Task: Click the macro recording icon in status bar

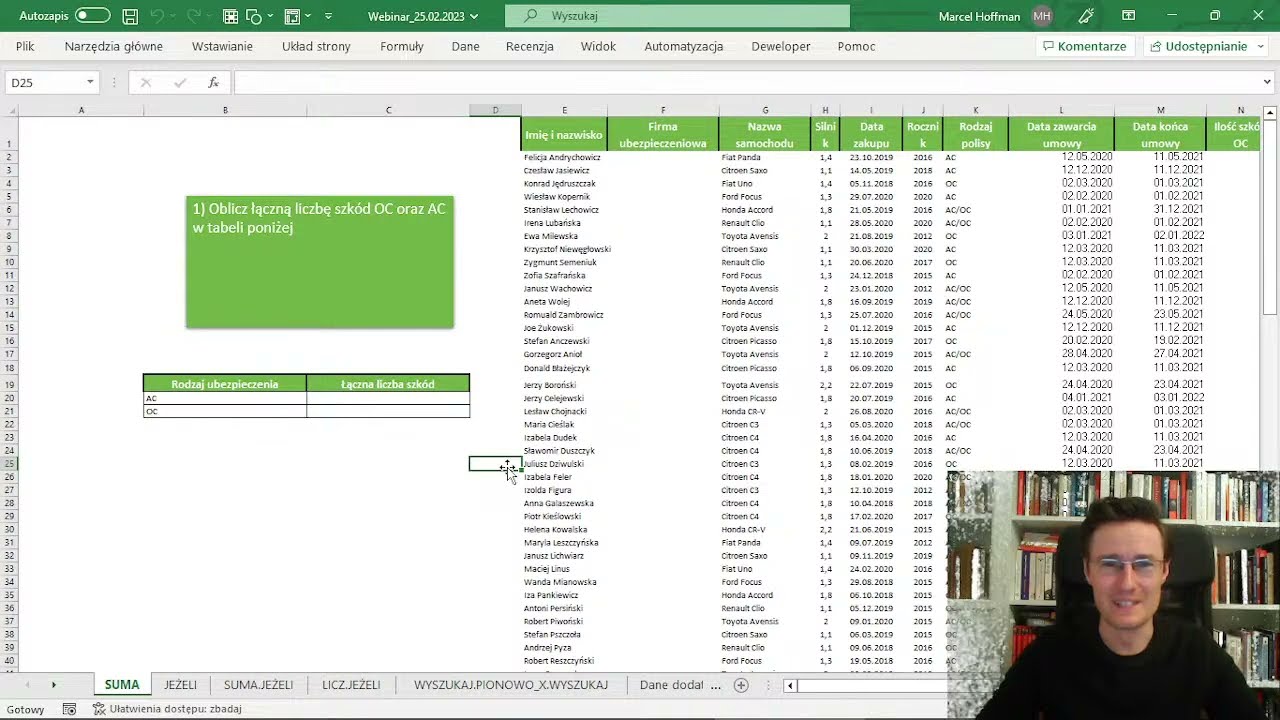Action: [69, 709]
